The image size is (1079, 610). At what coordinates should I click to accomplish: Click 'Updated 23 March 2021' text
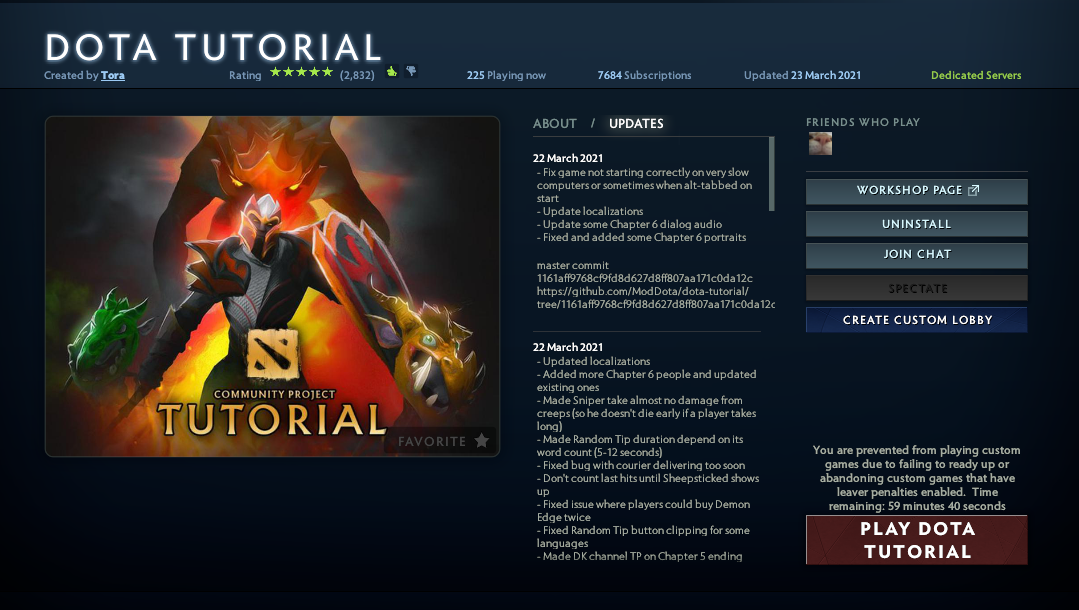tap(802, 75)
